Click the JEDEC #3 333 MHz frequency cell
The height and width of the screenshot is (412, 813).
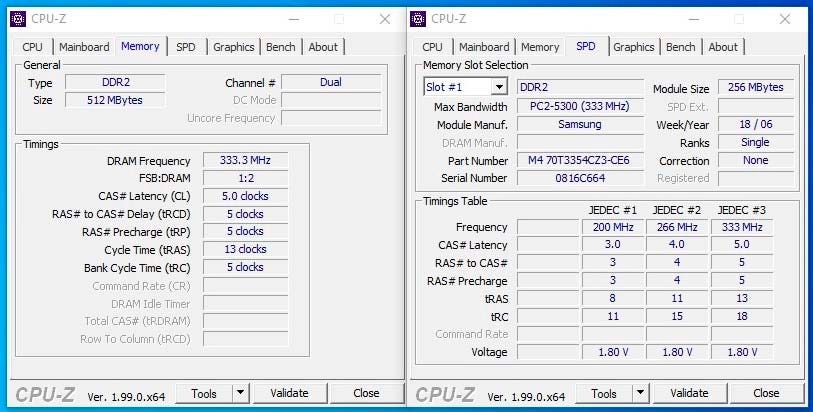742,227
